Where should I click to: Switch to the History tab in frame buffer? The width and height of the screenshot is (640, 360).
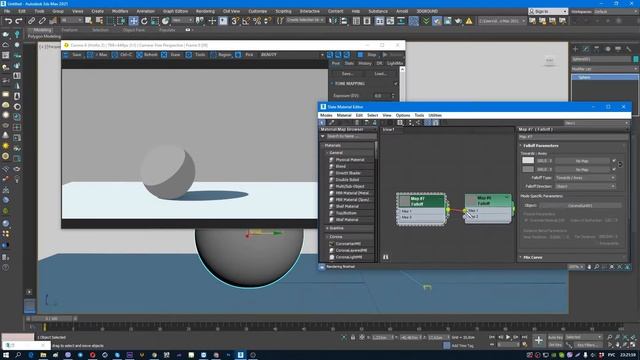point(365,63)
